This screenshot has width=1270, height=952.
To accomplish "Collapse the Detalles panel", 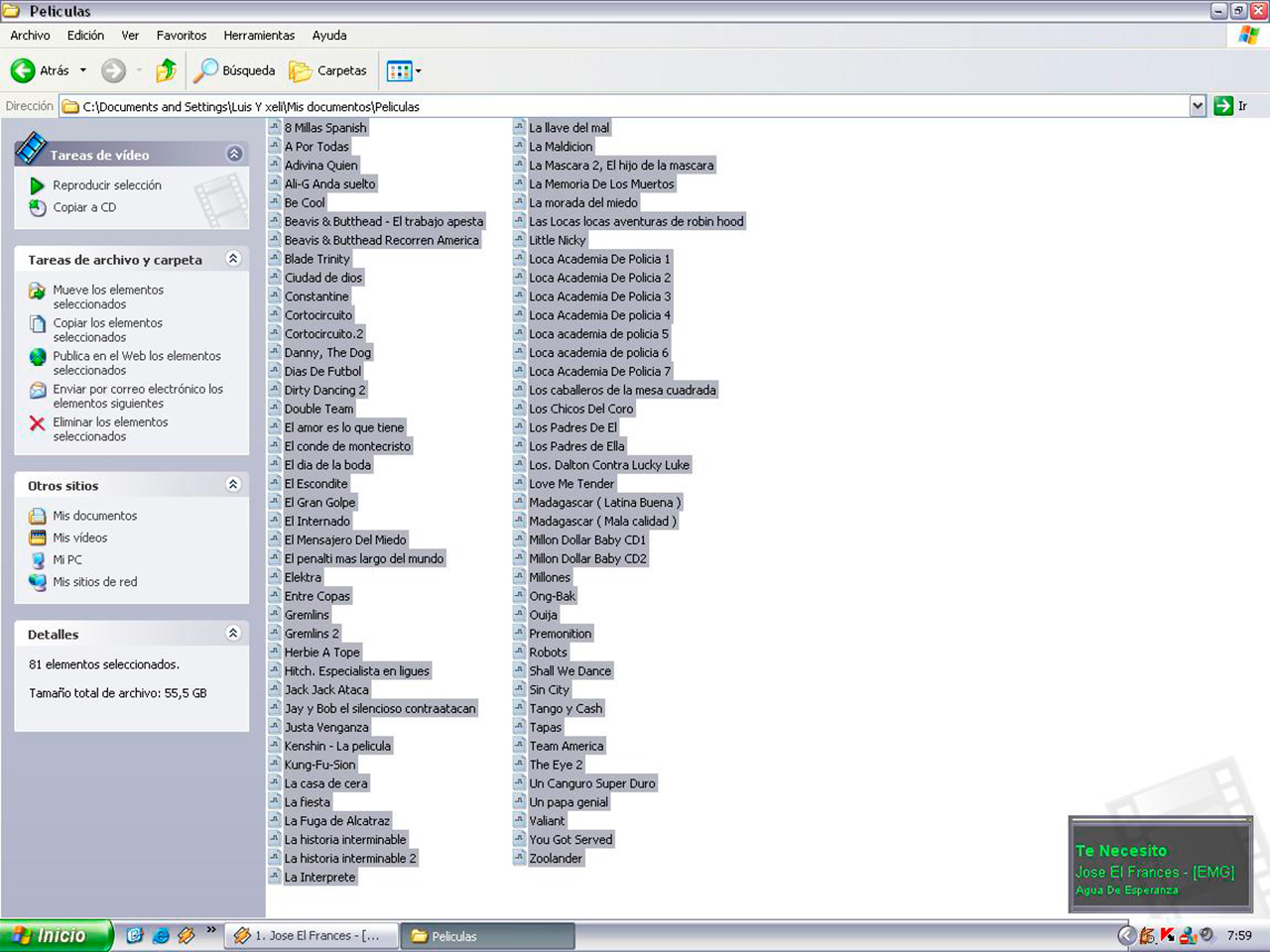I will pyautogui.click(x=233, y=634).
